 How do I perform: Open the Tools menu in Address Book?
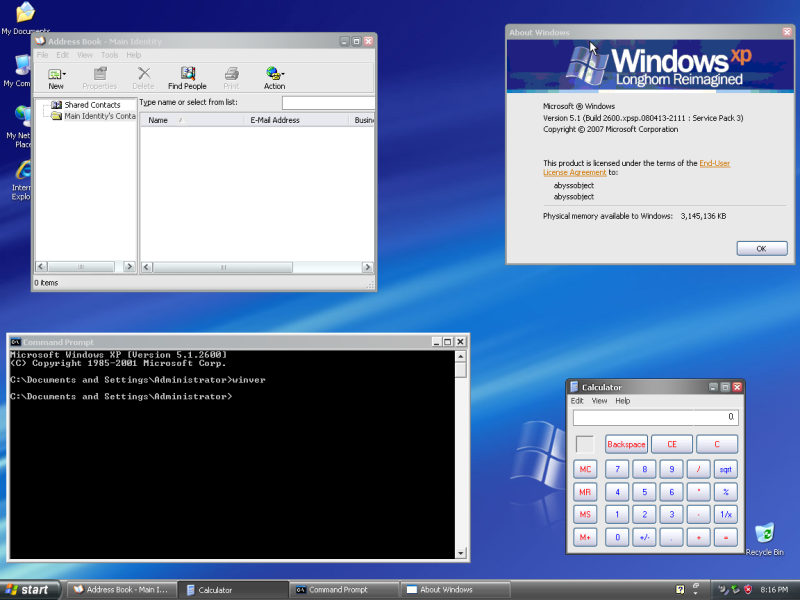pyautogui.click(x=108, y=55)
